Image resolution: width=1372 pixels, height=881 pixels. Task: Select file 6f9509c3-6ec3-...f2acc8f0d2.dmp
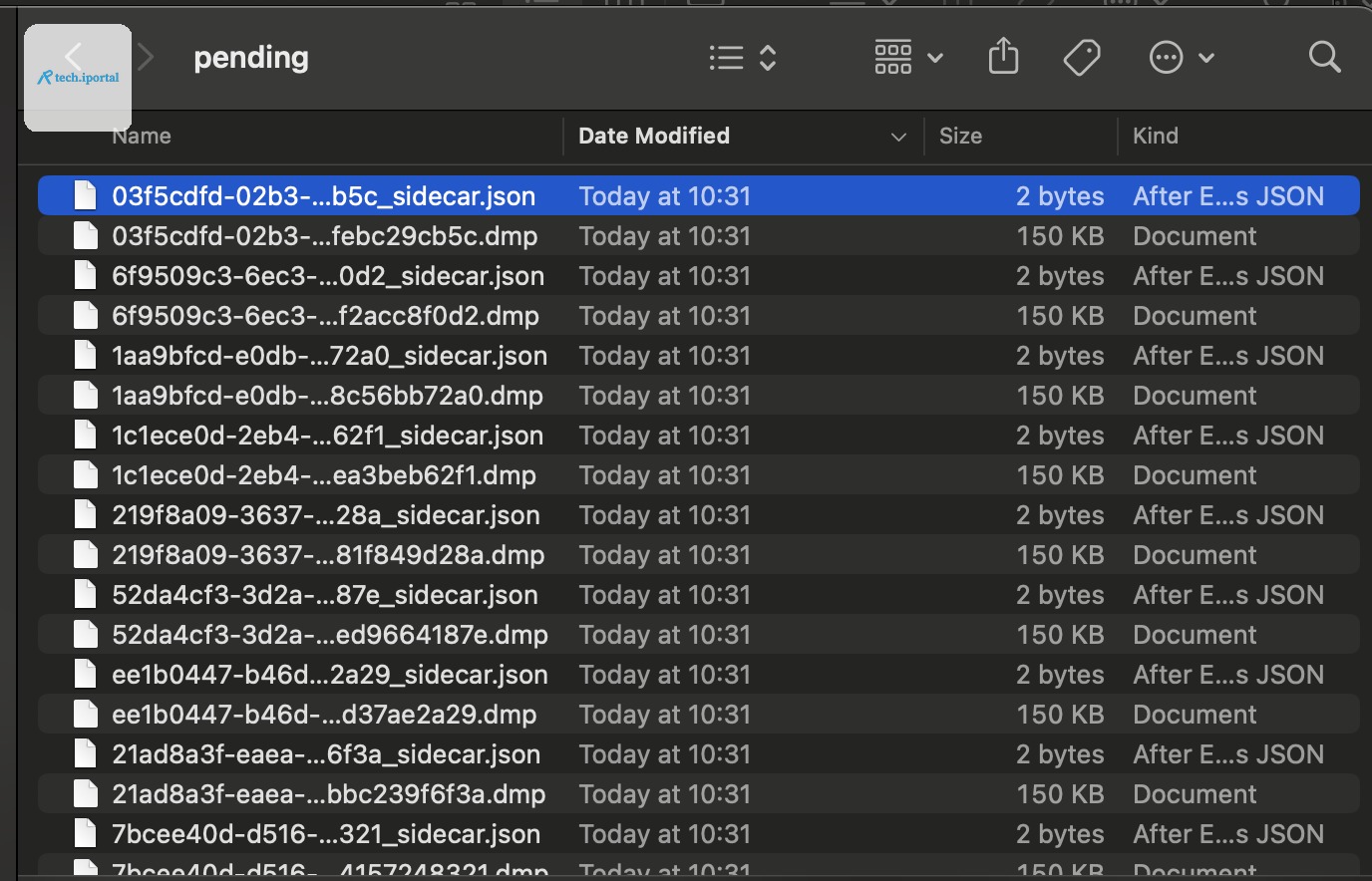[x=699, y=316]
